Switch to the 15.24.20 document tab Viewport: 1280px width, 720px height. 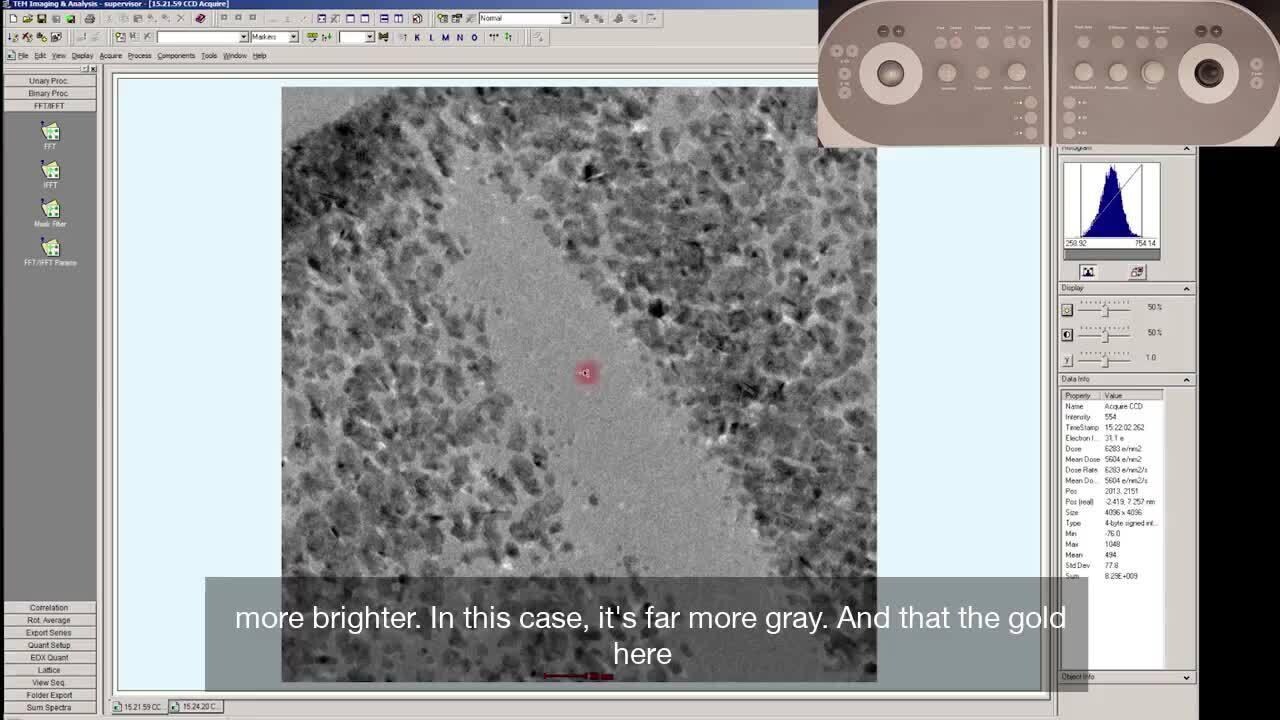click(x=197, y=707)
